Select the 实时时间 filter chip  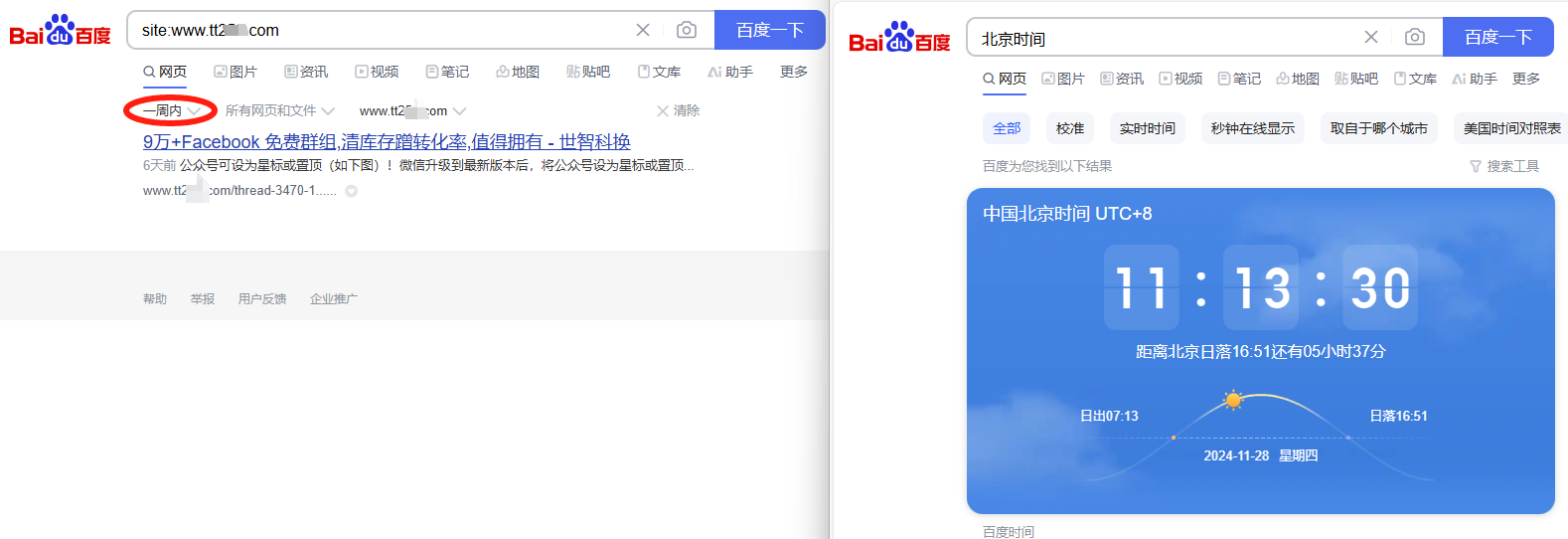pyautogui.click(x=1148, y=128)
